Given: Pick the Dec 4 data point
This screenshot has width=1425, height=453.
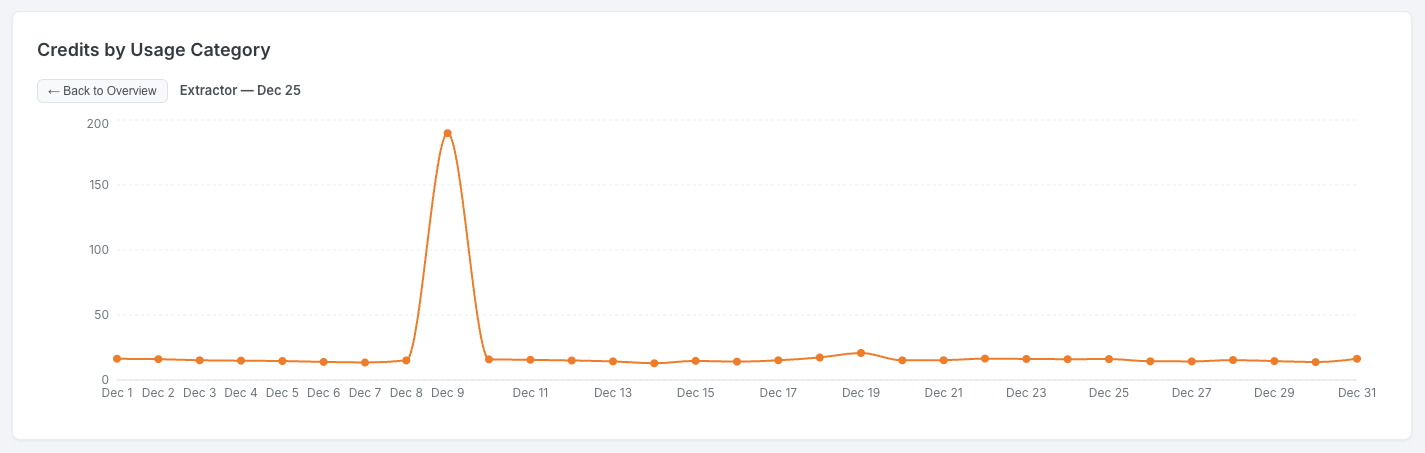Looking at the screenshot, I should (241, 360).
